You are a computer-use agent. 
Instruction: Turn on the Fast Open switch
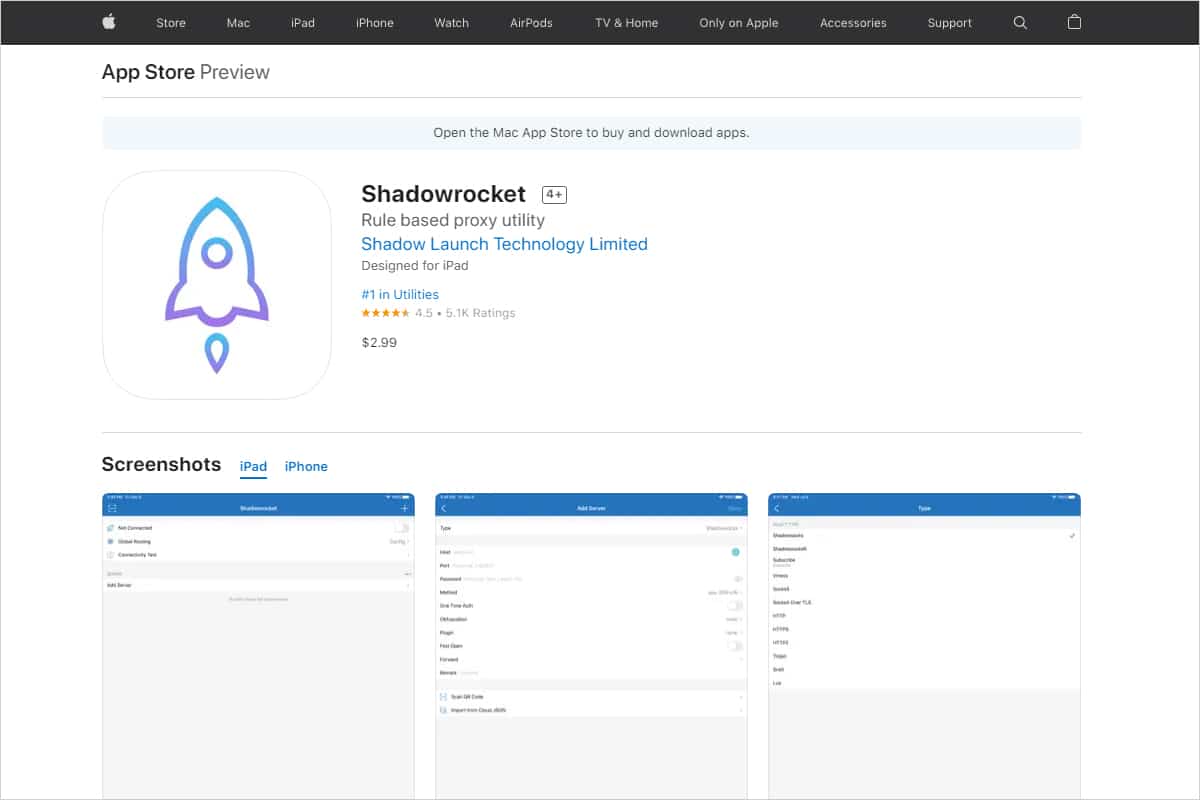735,646
